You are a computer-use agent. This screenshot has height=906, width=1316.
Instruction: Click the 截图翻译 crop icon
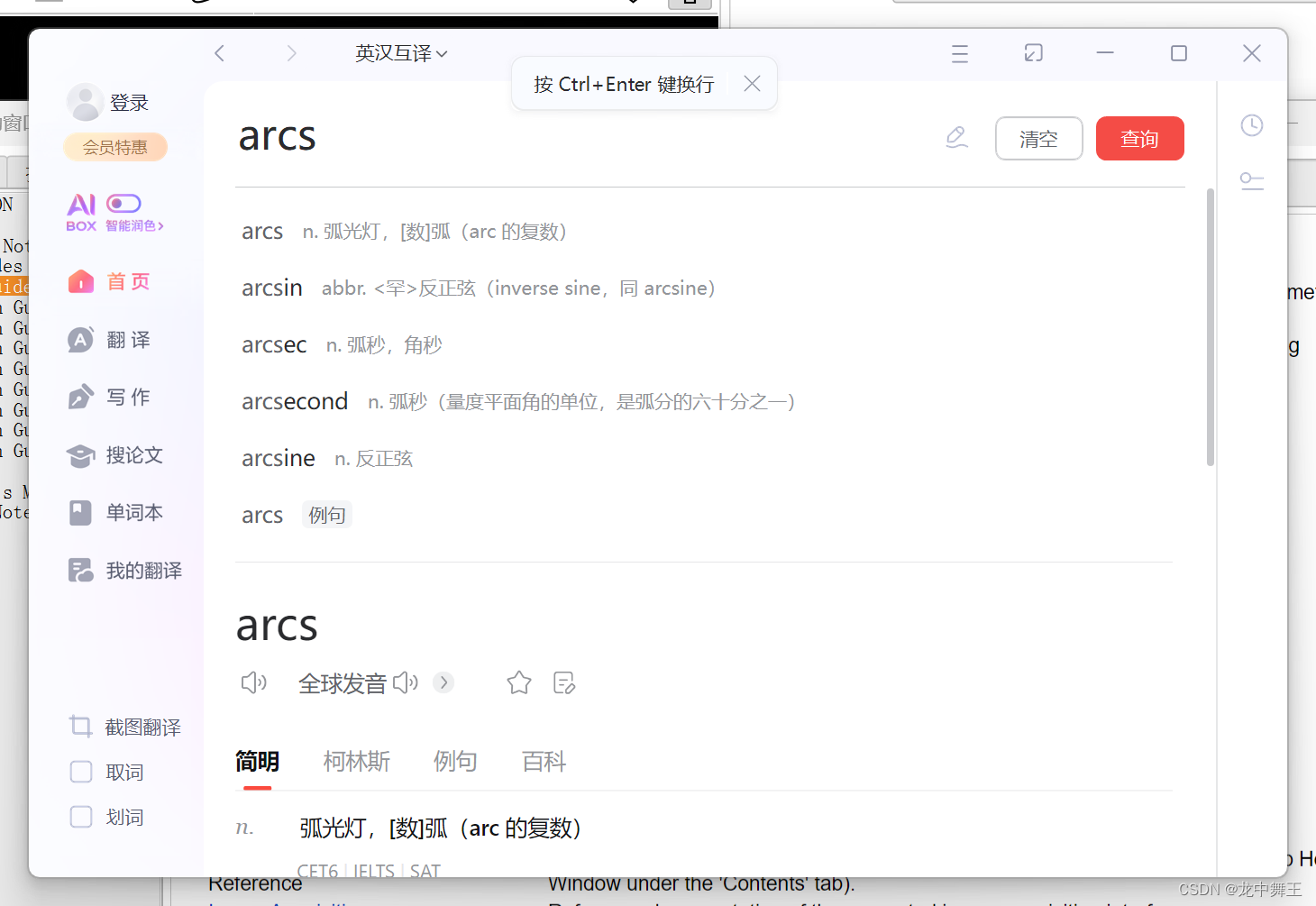click(x=81, y=726)
